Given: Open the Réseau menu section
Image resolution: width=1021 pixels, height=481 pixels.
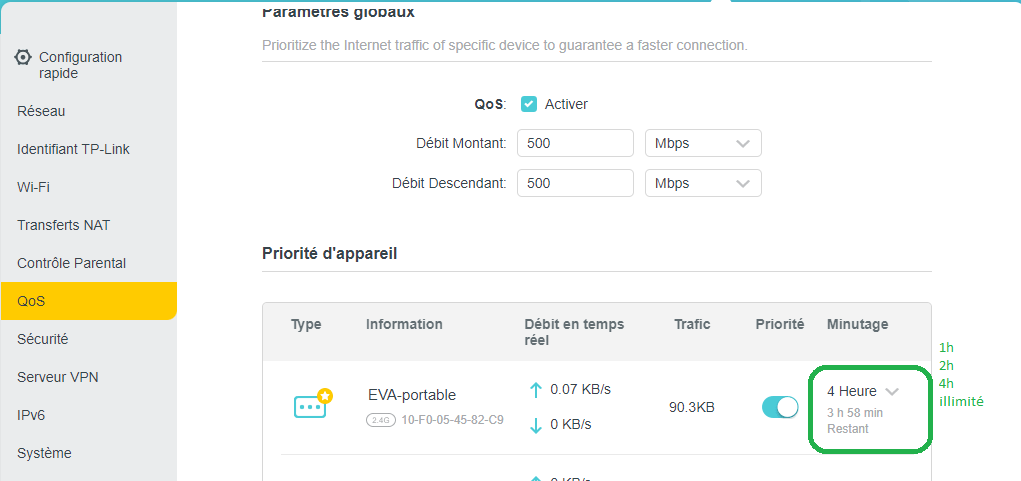Looking at the screenshot, I should (x=41, y=111).
